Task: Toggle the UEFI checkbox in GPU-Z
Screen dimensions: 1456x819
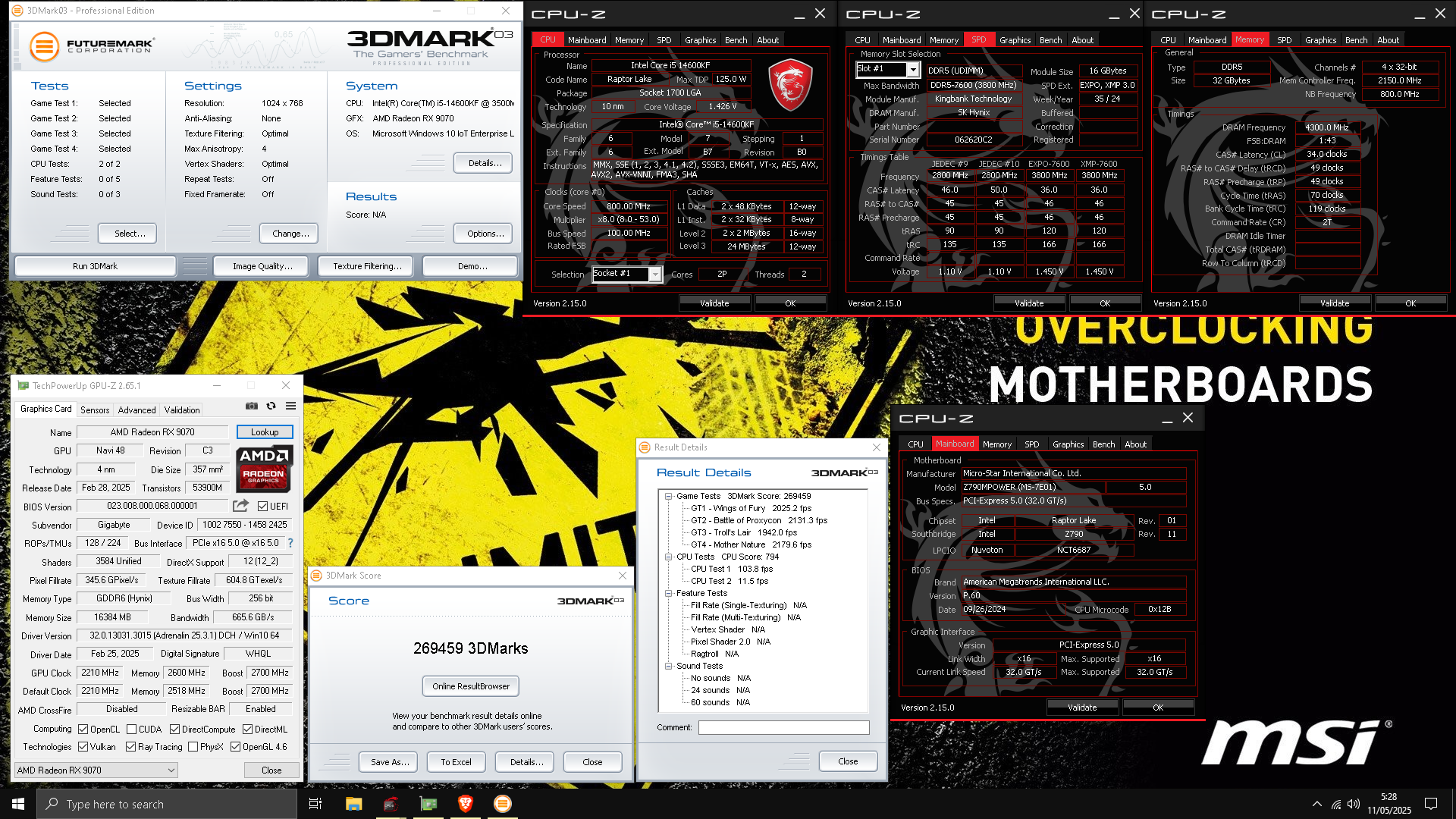Action: tap(262, 506)
